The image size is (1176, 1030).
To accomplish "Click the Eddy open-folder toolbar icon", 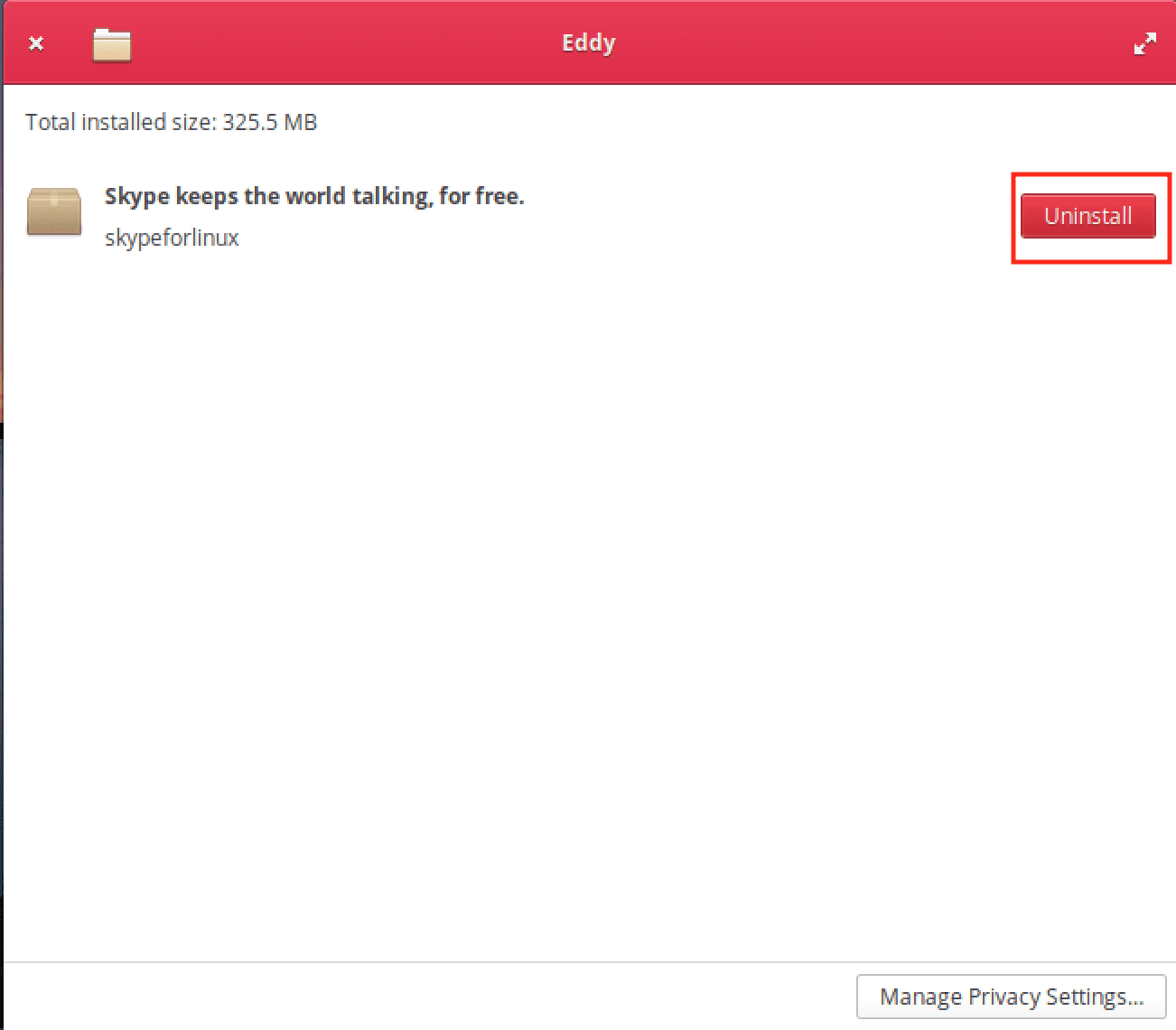I will coord(110,42).
